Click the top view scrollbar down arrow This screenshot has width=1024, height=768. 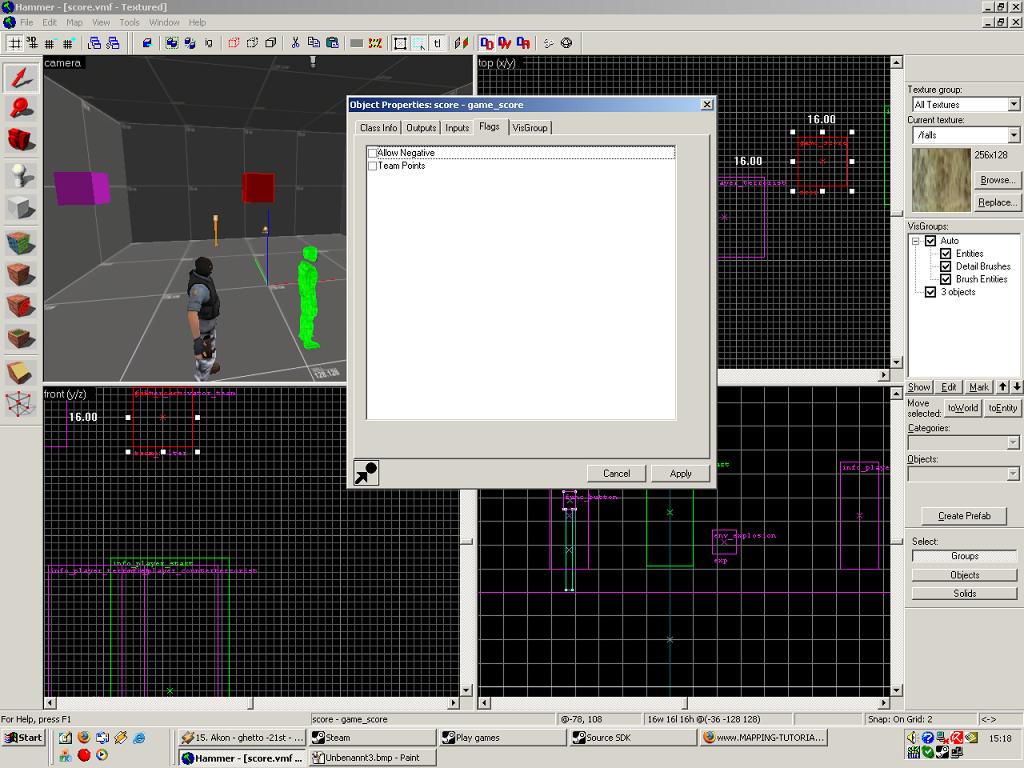point(897,362)
